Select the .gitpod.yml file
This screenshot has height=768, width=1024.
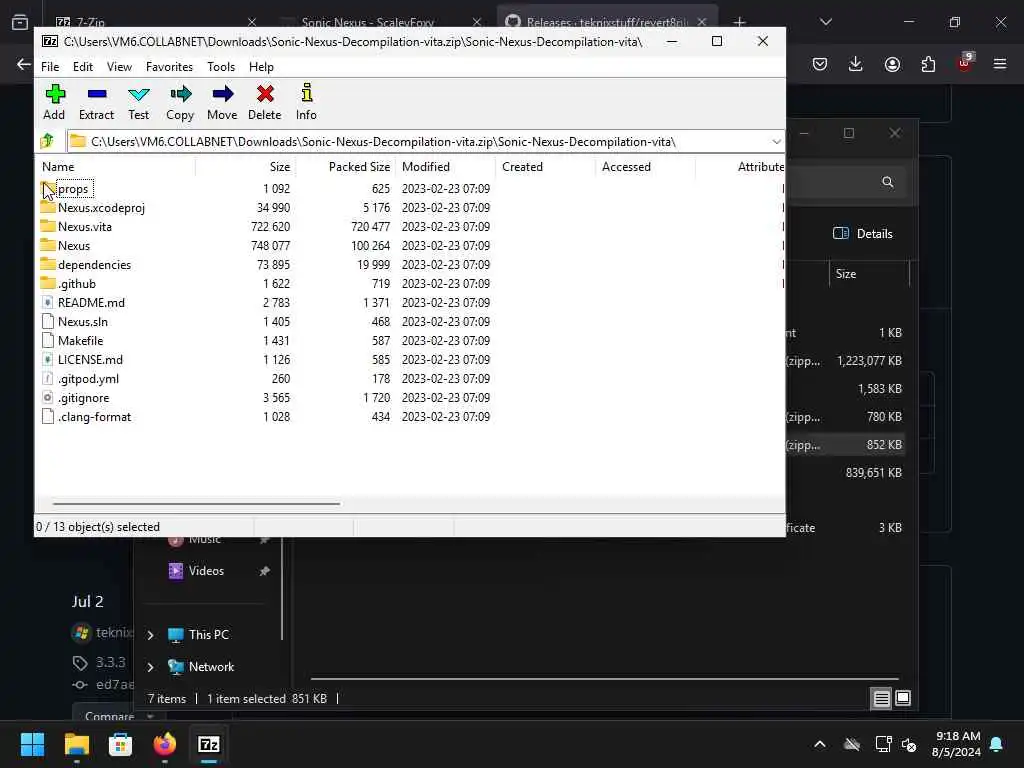point(88,379)
